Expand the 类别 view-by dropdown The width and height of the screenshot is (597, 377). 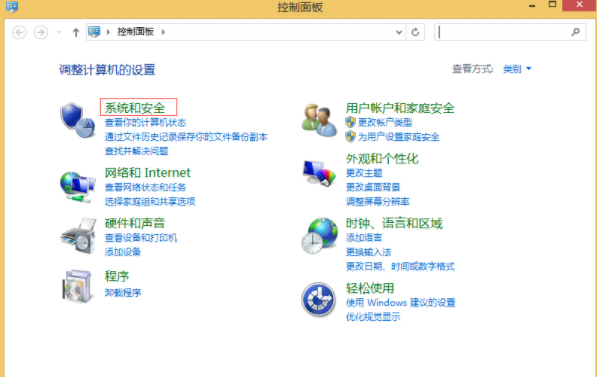pyautogui.click(x=517, y=69)
